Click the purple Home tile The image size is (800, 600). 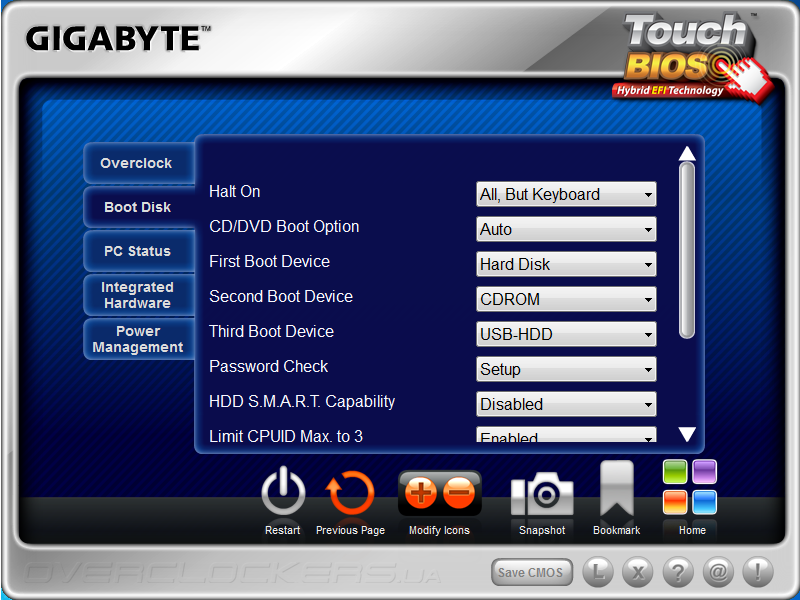coord(705,471)
